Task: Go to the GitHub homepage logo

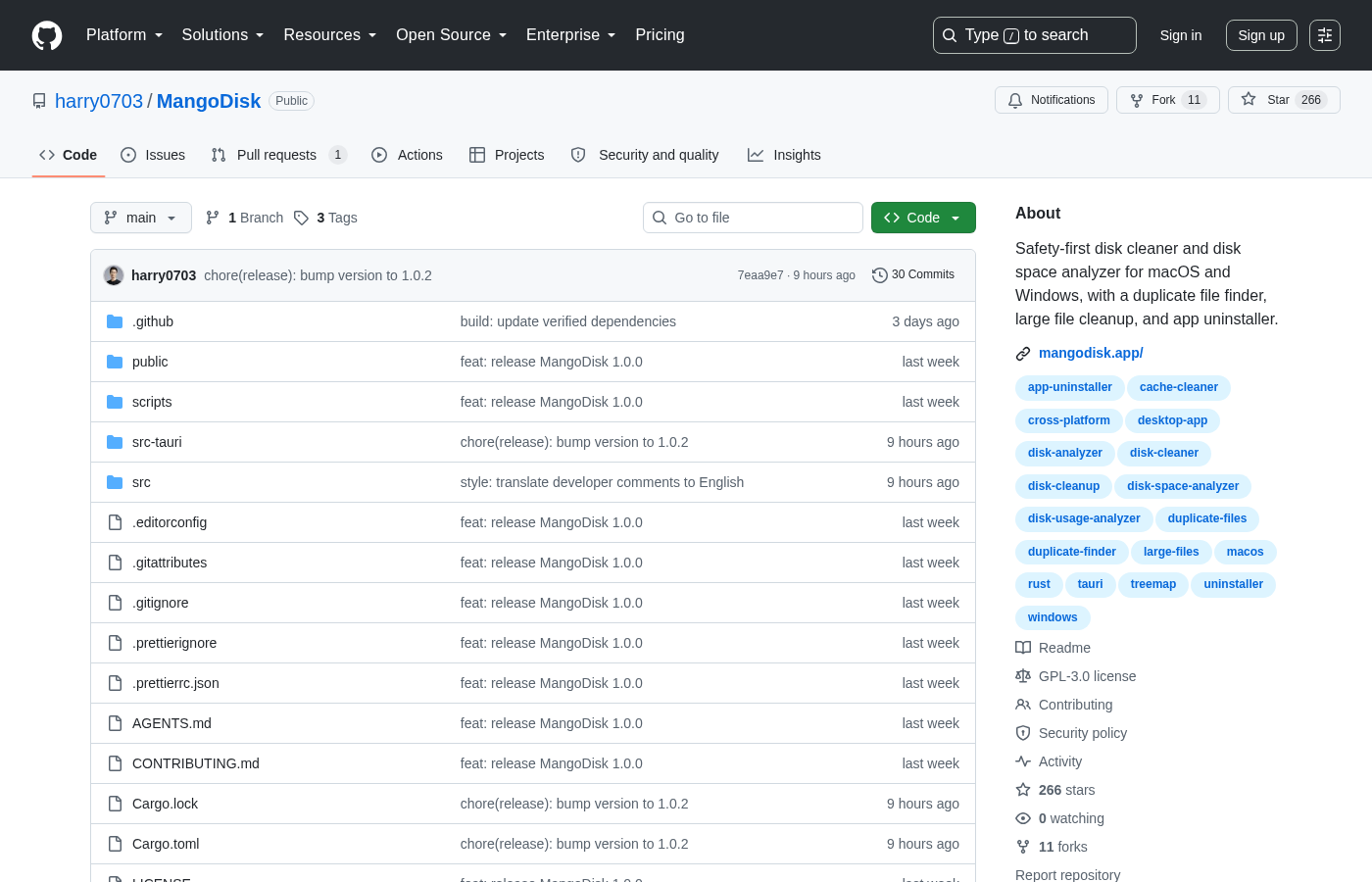Action: [47, 35]
